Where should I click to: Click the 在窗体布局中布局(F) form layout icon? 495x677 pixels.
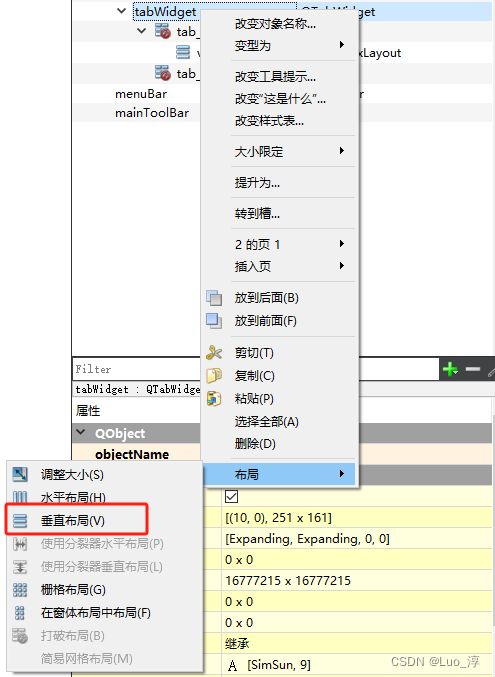tap(20, 612)
